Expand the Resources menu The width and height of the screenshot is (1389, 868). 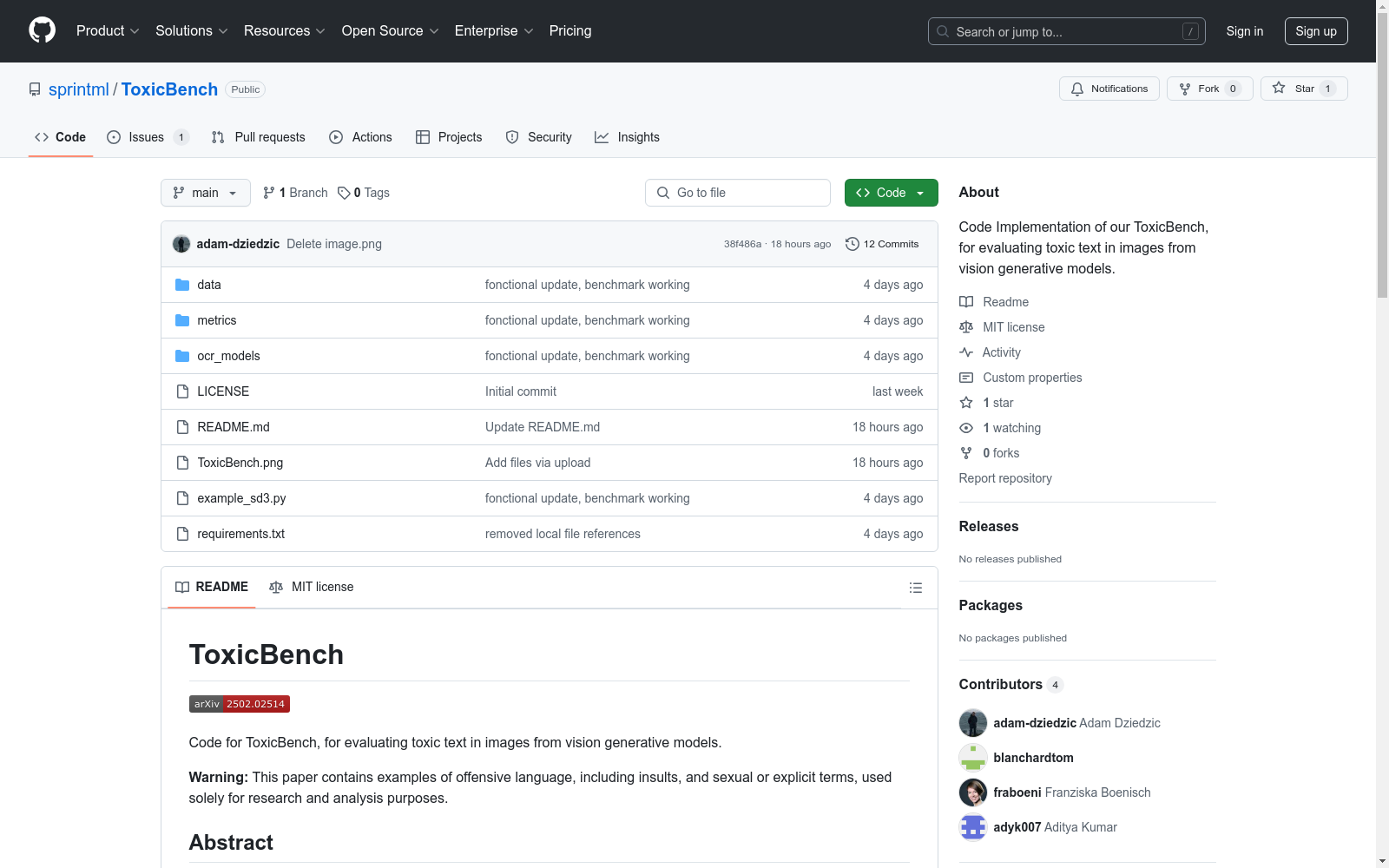(285, 31)
